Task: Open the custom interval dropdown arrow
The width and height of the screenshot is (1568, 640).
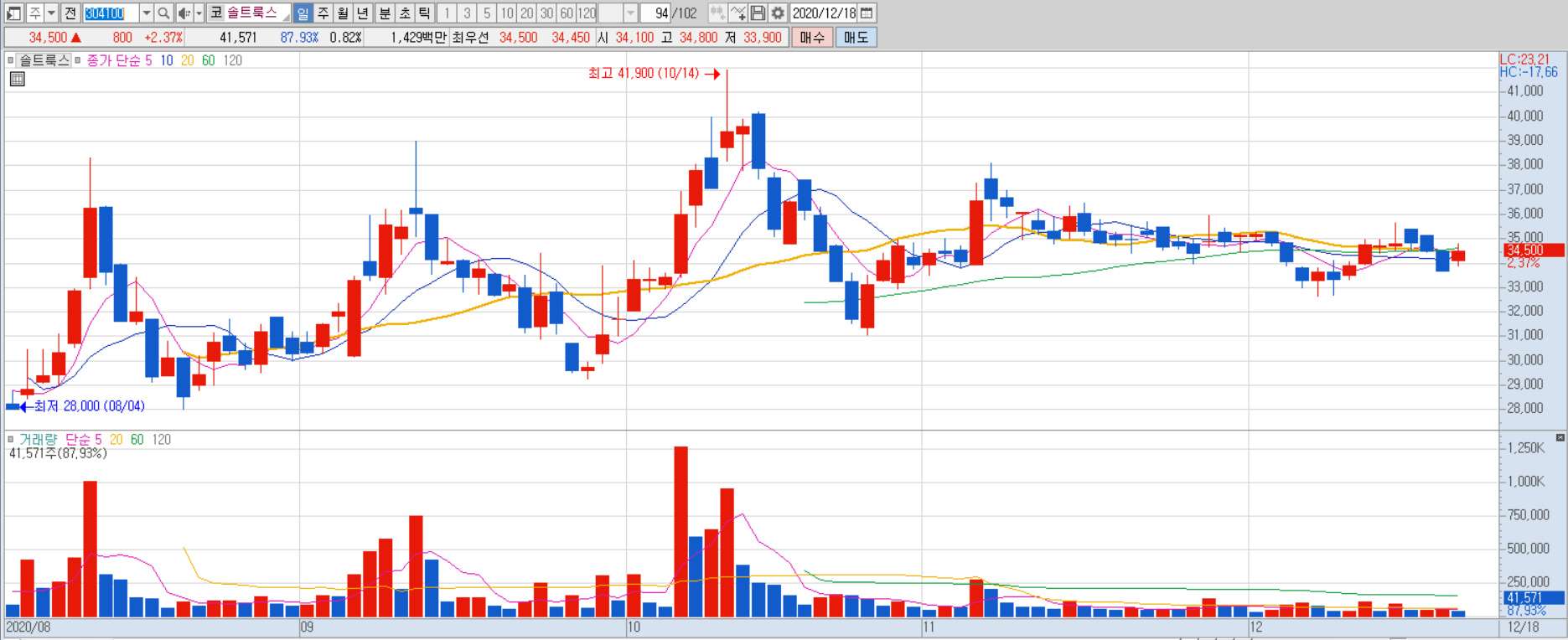Action: point(631,13)
